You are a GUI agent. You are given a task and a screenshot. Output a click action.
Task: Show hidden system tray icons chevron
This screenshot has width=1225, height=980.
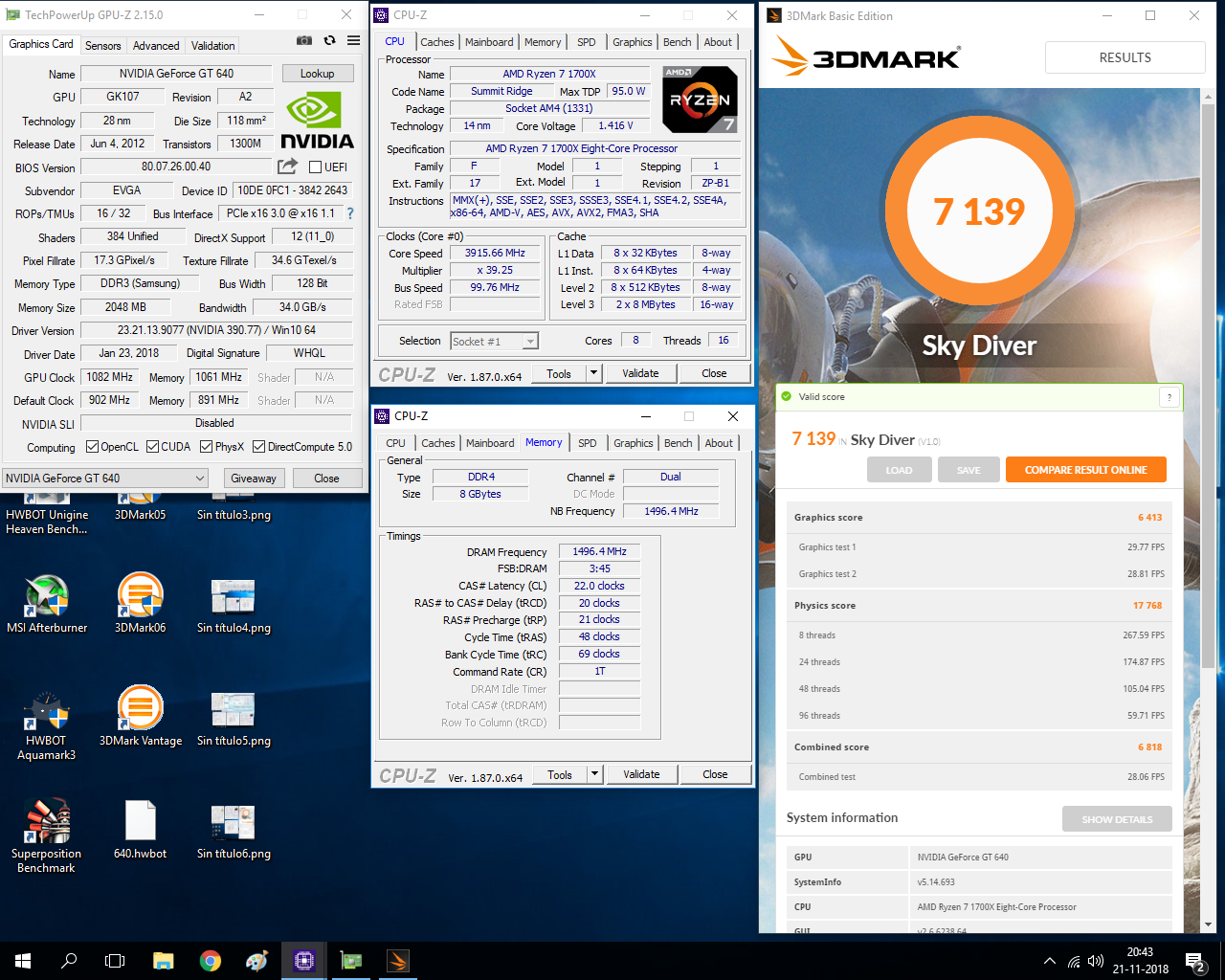1049,961
